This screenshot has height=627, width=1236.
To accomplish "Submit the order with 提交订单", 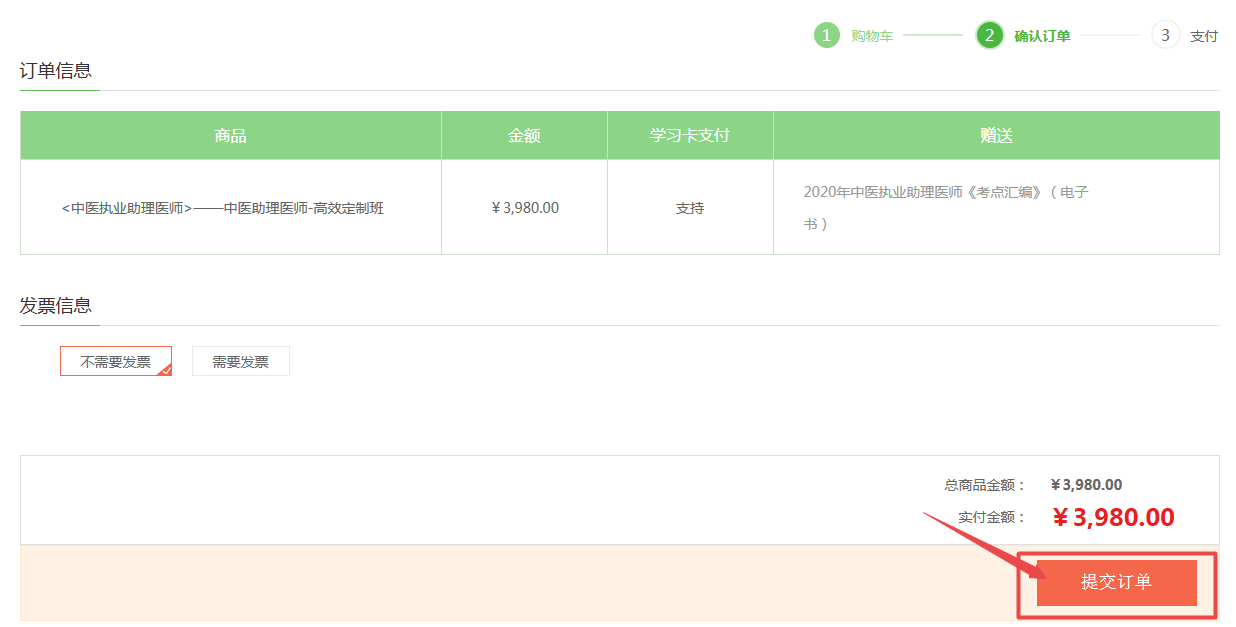I will tap(1116, 583).
